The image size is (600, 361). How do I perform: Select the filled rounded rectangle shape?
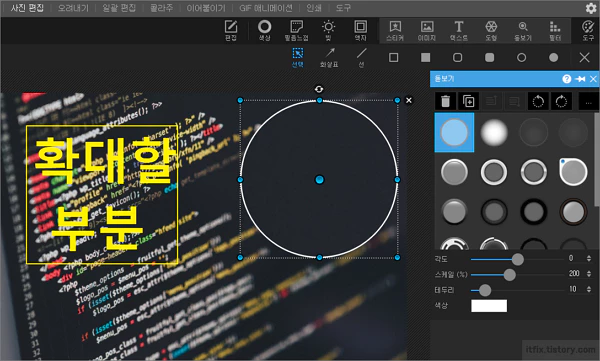(489, 57)
